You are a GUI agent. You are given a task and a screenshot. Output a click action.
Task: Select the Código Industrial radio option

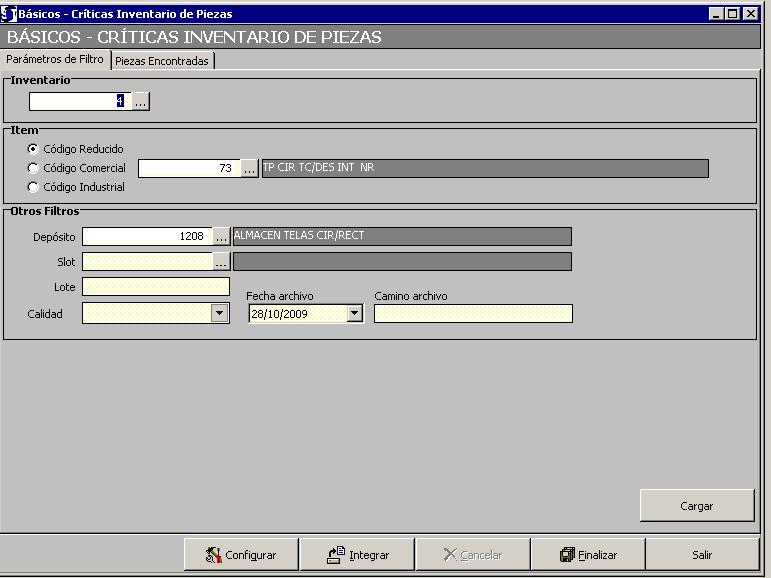pos(33,187)
